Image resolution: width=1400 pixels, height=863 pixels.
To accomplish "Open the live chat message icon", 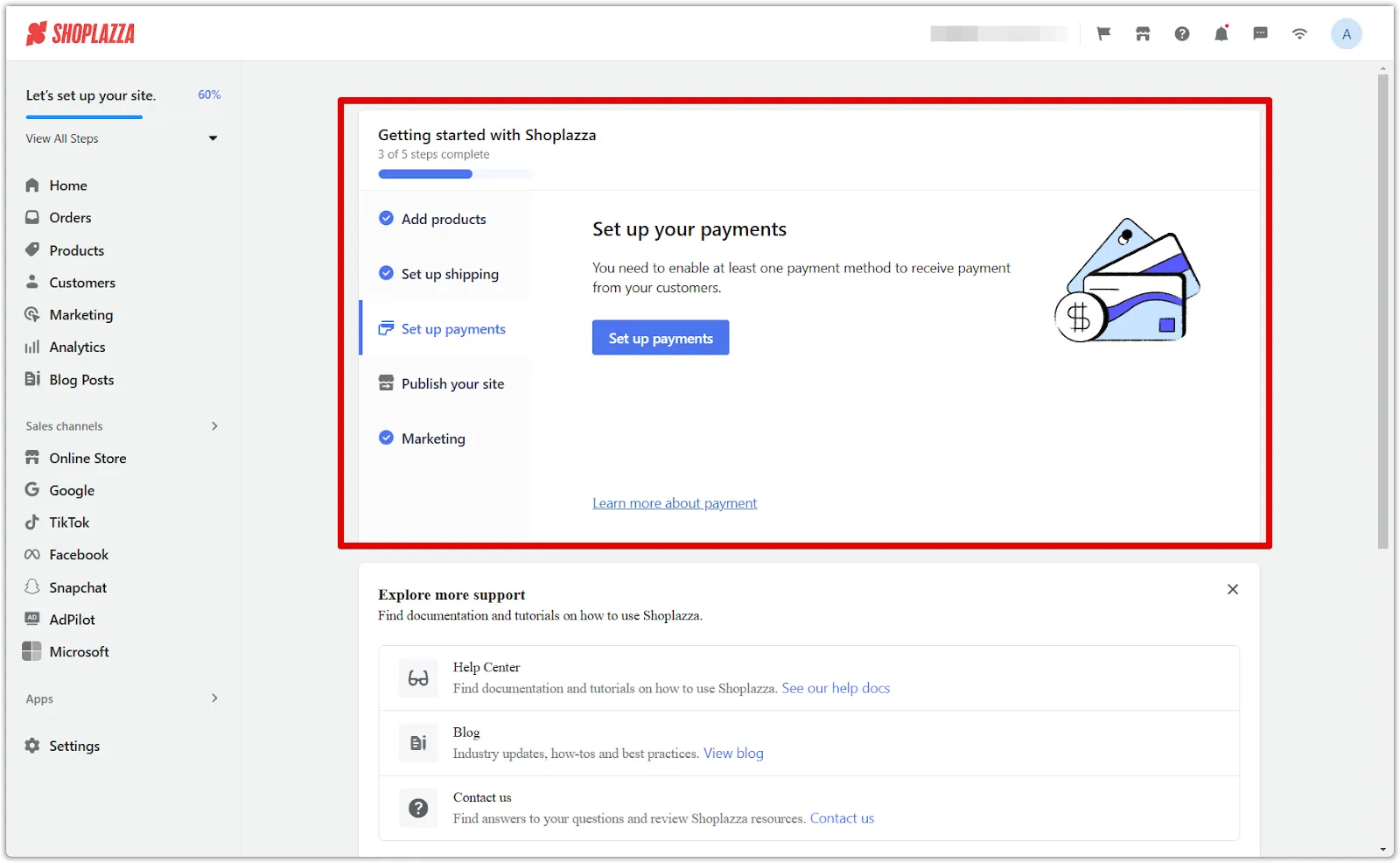I will point(1260,33).
